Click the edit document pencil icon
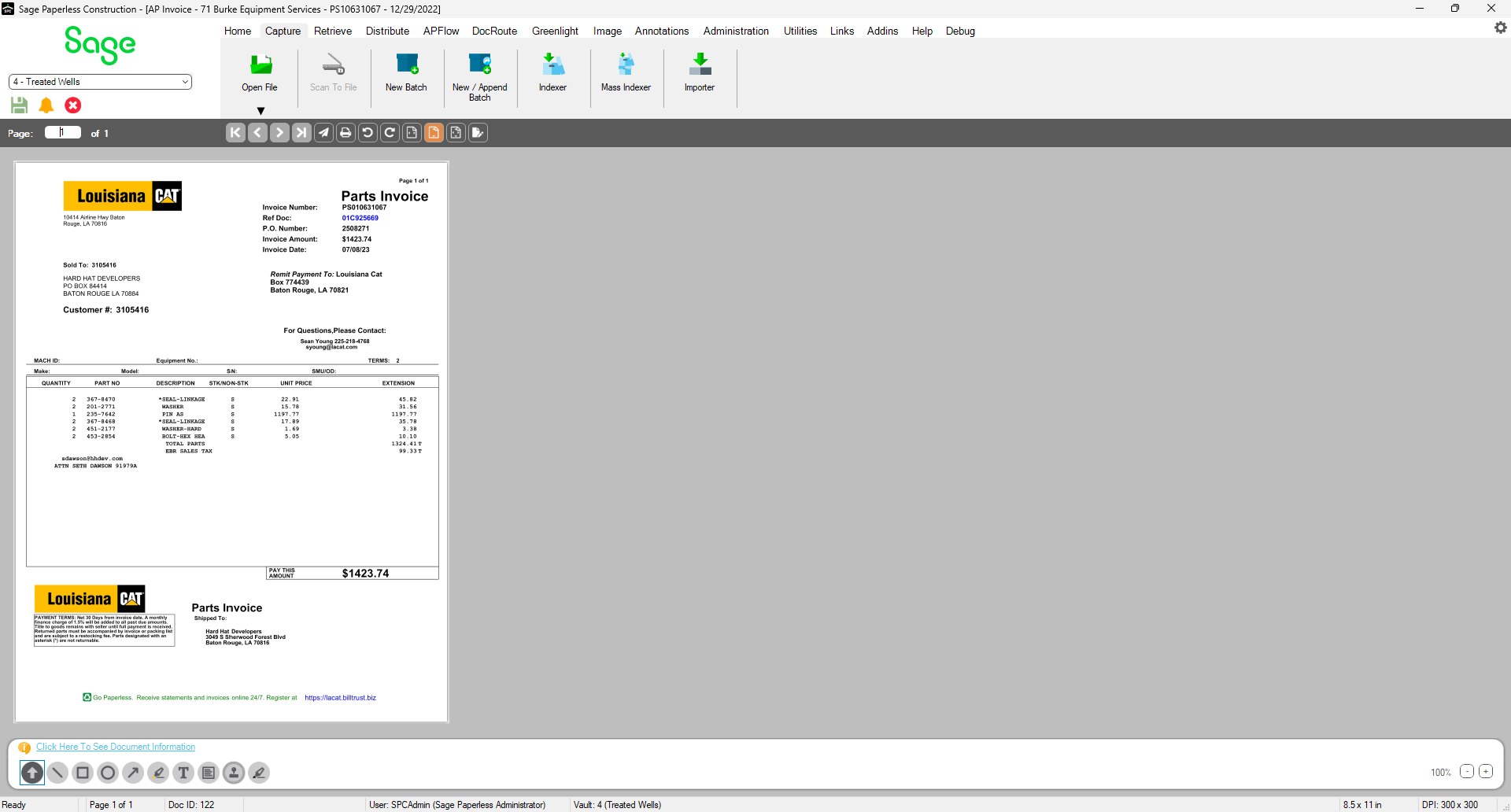Screen dimensions: 1511x812 click(478, 132)
